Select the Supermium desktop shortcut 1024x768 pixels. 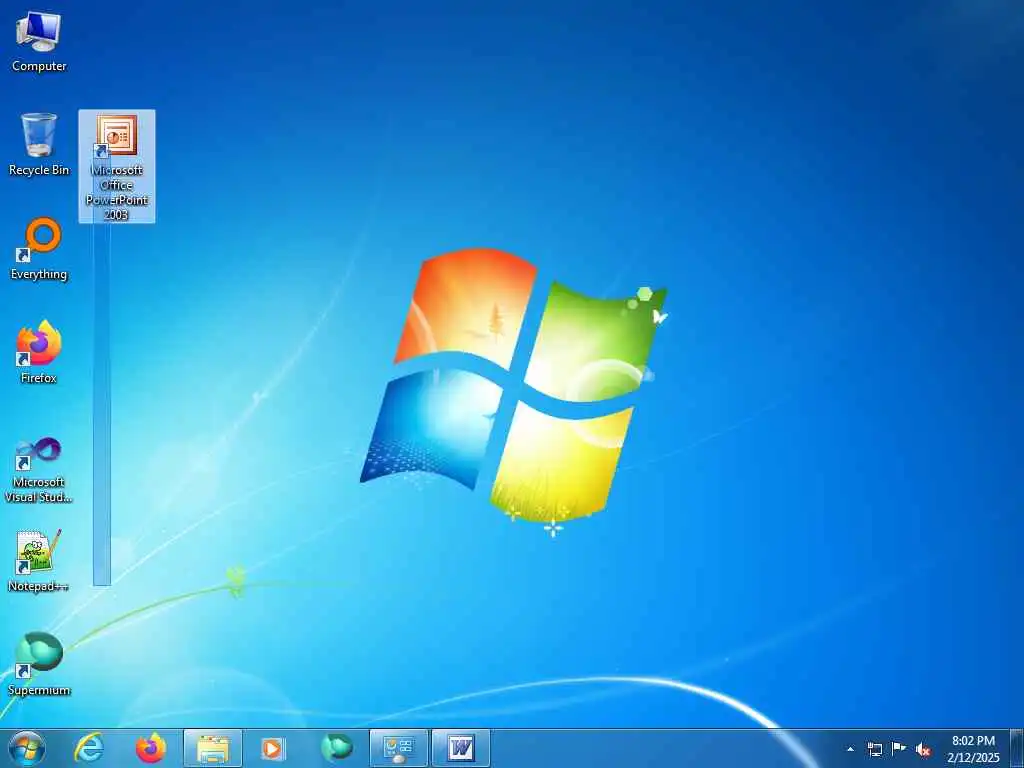(39, 664)
